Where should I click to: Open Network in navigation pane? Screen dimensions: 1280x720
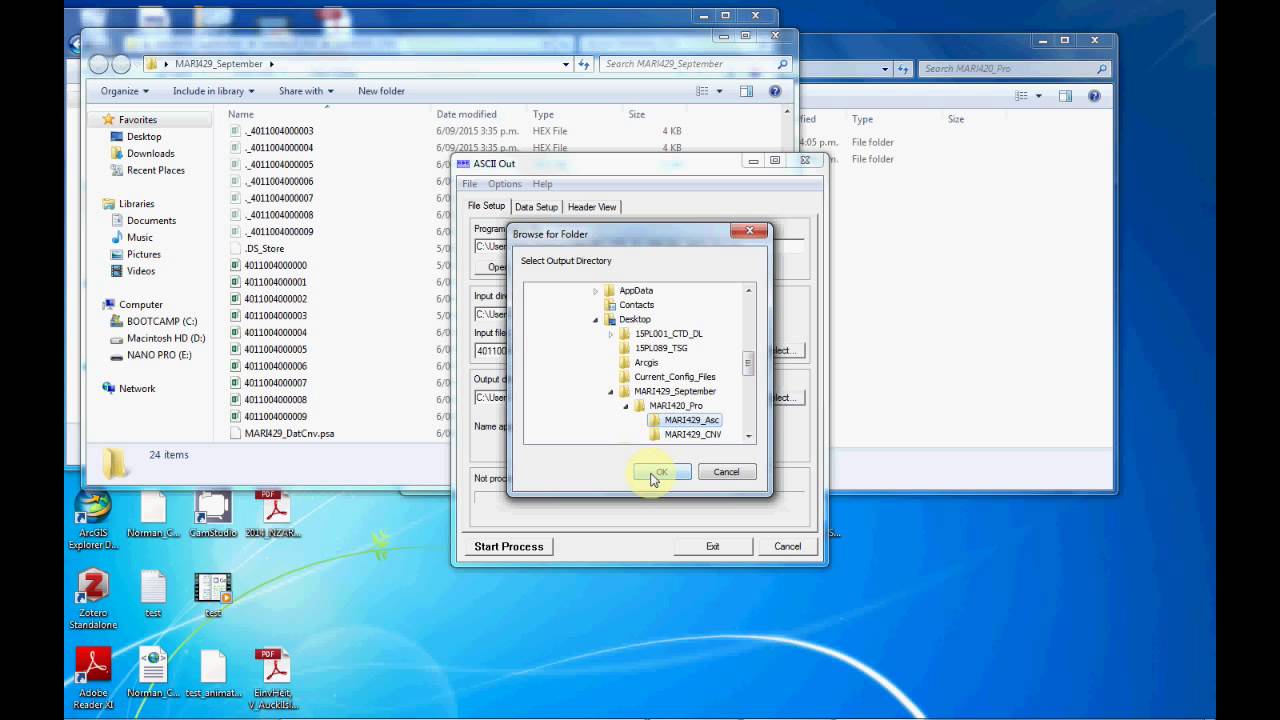pos(137,388)
